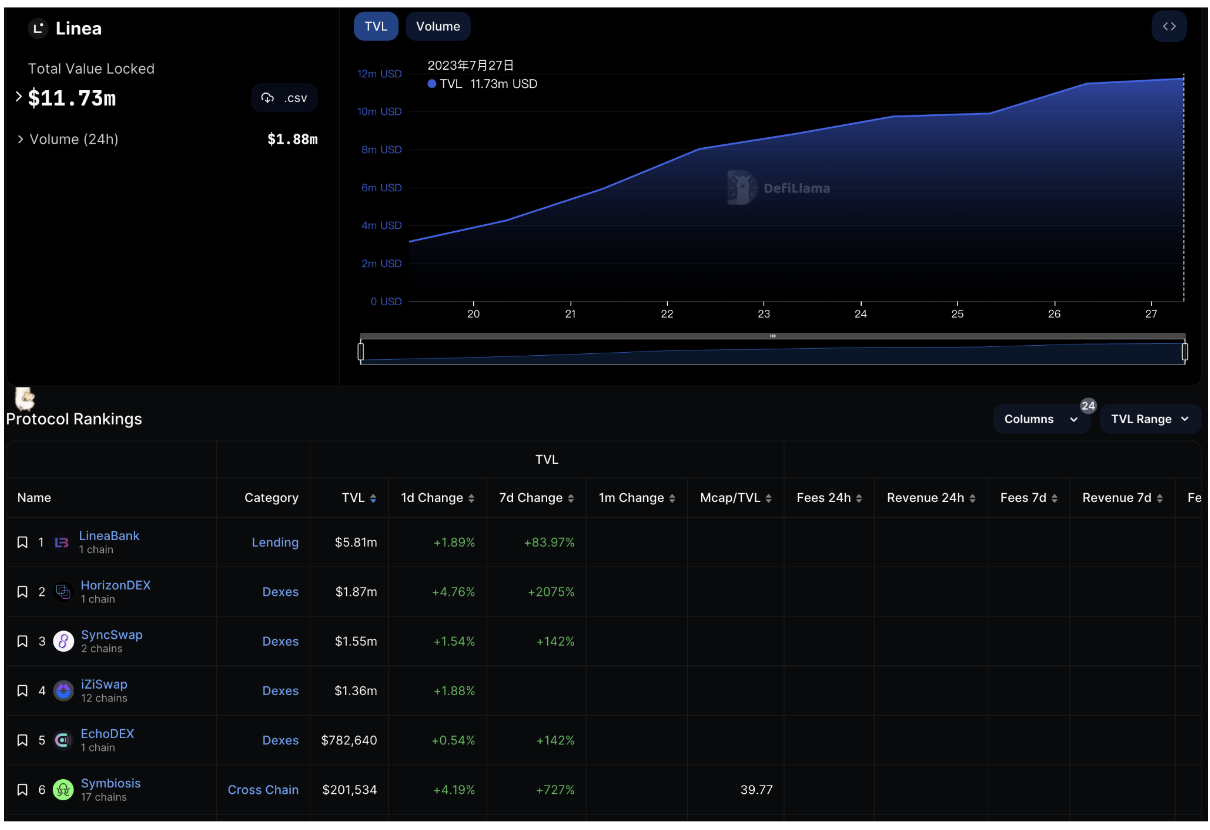This screenshot has width=1210, height=830.
Task: Open the HorizonDEX protocol page
Action: [116, 585]
